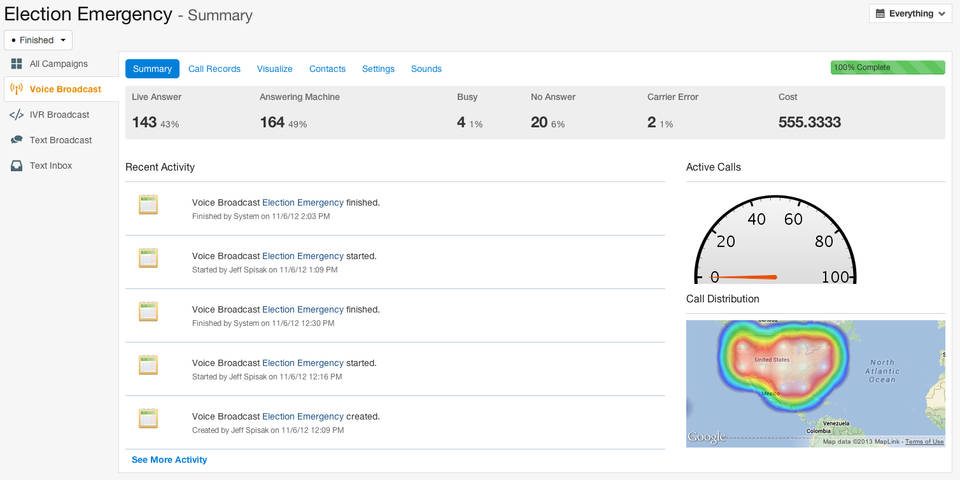Open Election Emergency link in first activity
The image size is (960, 480).
[x=302, y=202]
